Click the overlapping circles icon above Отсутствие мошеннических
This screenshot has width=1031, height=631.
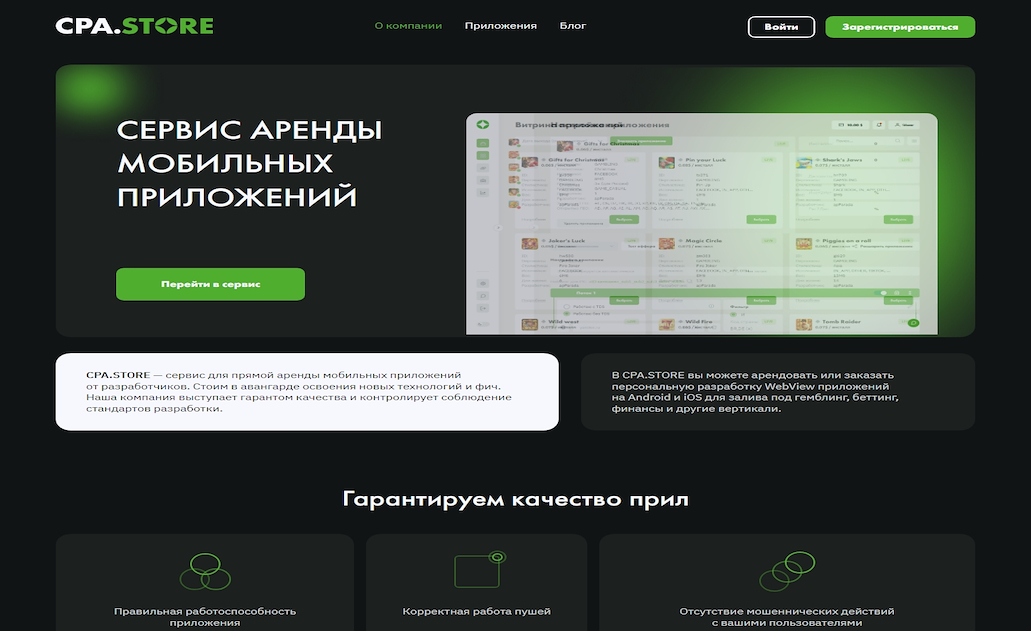787,571
